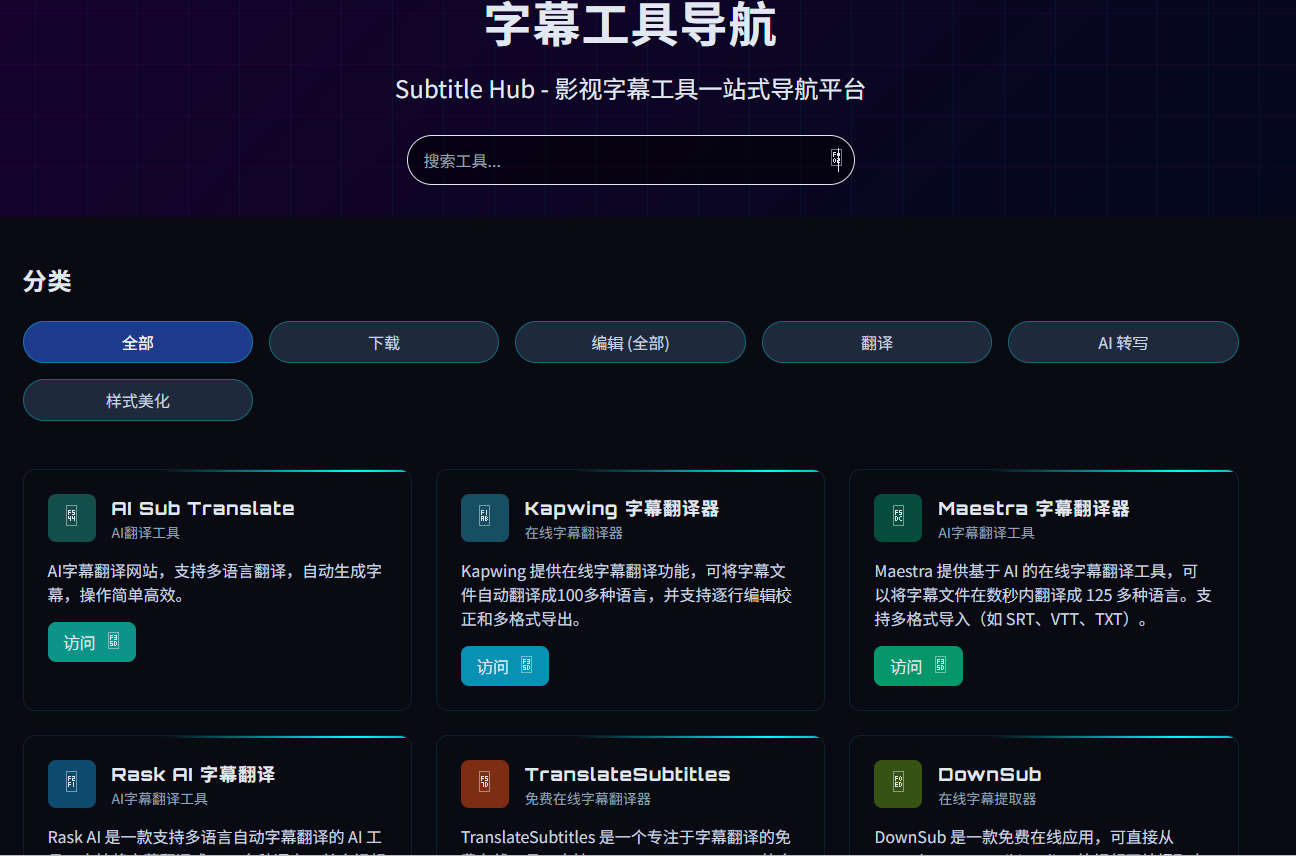Focus the 搜索工具 search field

(x=630, y=160)
